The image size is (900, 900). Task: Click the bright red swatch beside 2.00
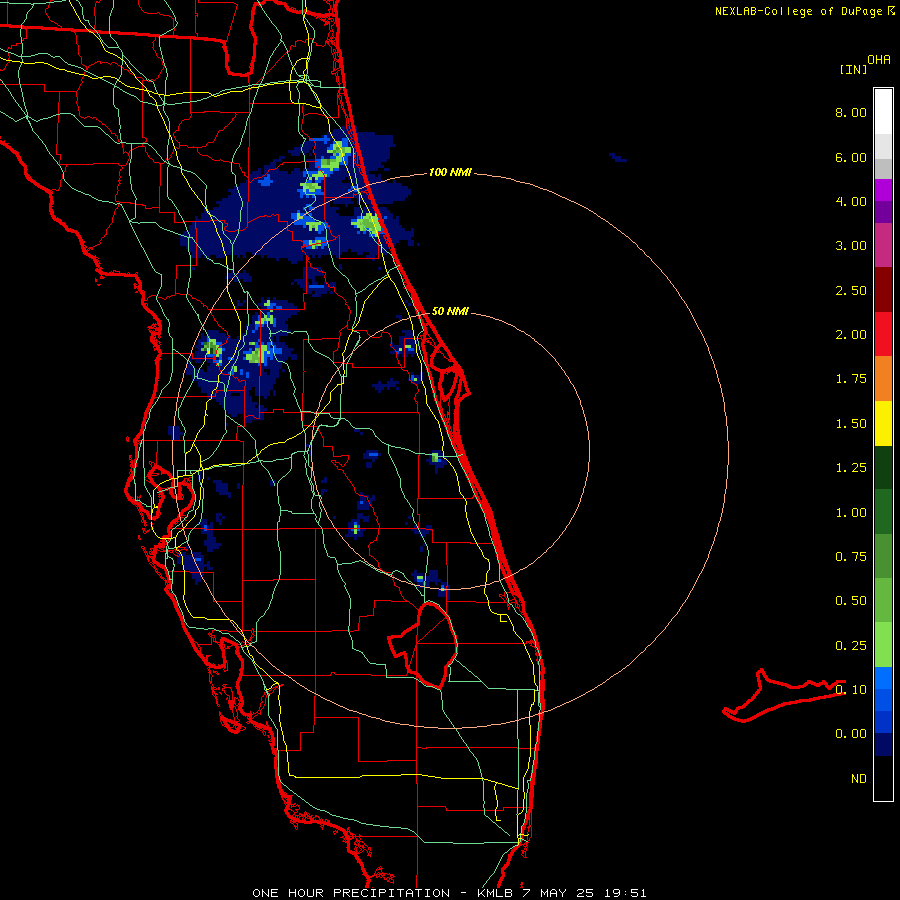click(x=883, y=334)
